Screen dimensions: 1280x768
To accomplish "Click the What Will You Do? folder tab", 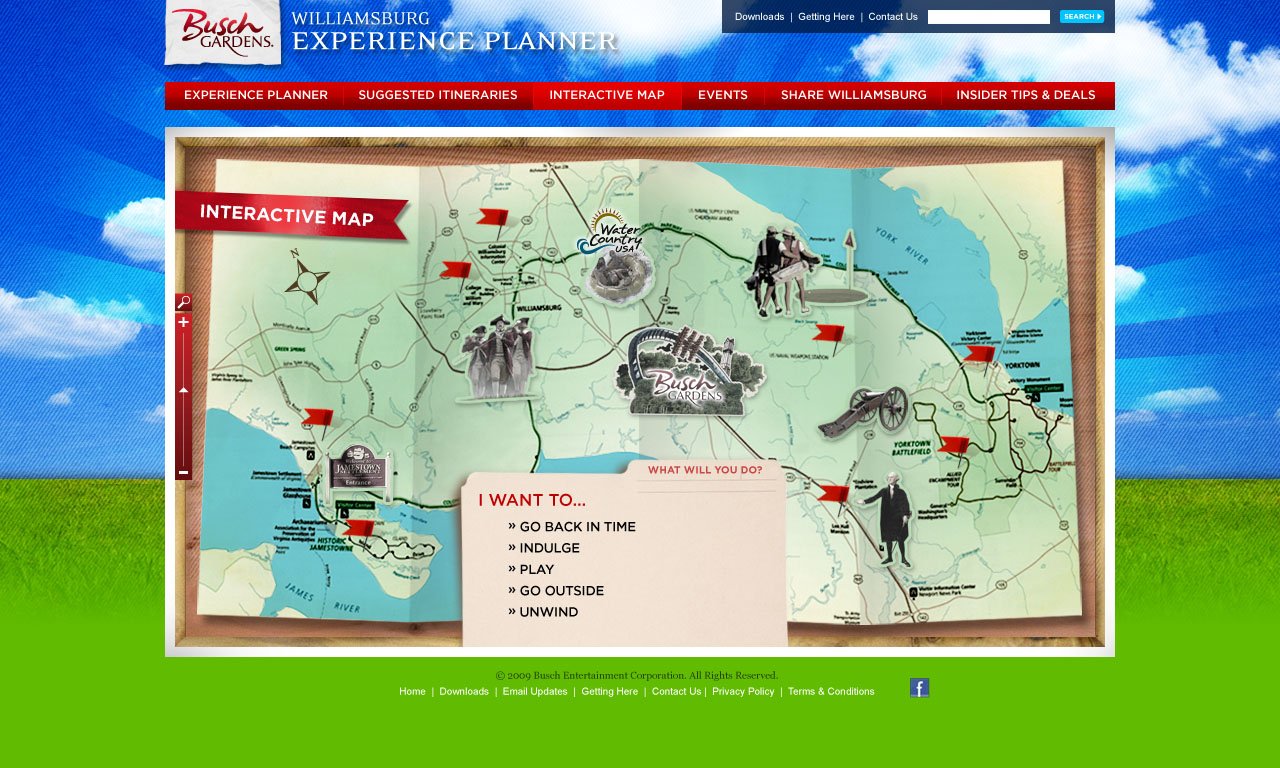I will point(704,470).
